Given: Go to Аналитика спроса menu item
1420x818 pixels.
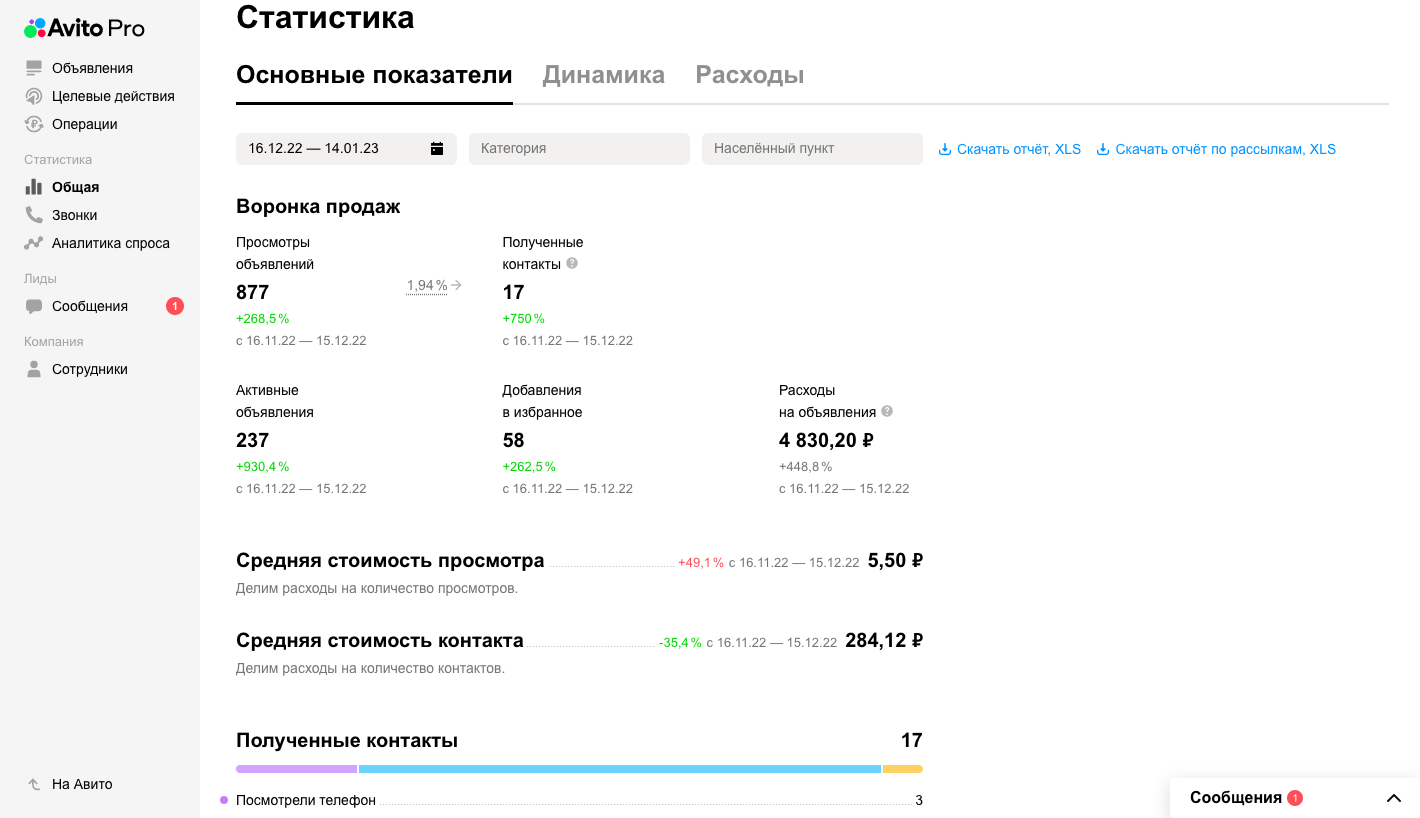Looking at the screenshot, I should point(111,243).
